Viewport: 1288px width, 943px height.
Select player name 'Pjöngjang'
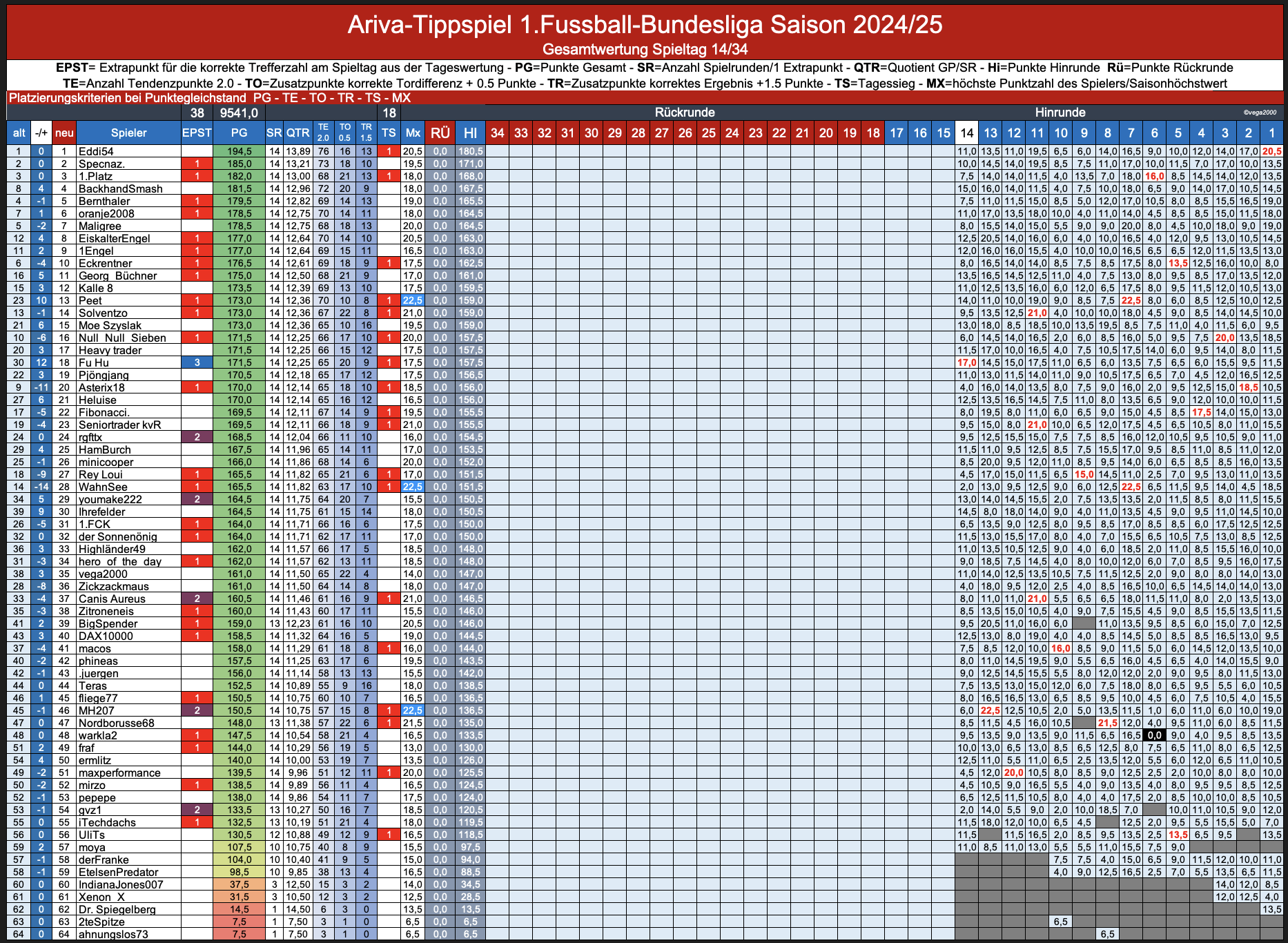click(104, 375)
